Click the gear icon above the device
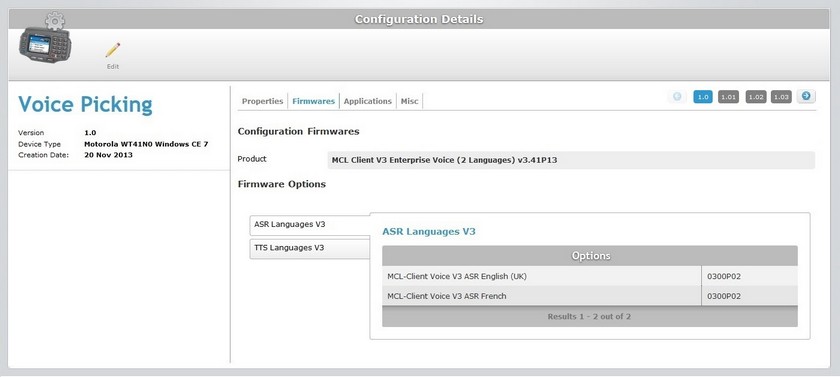 (x=55, y=21)
